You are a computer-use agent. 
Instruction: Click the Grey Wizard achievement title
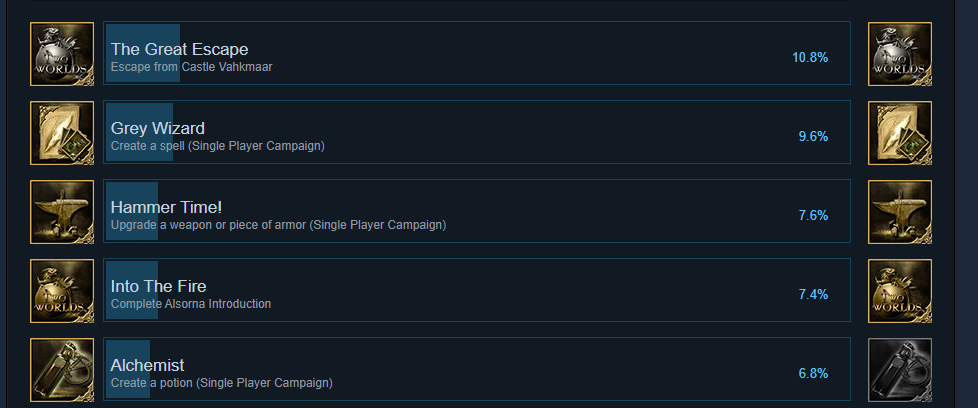point(158,129)
